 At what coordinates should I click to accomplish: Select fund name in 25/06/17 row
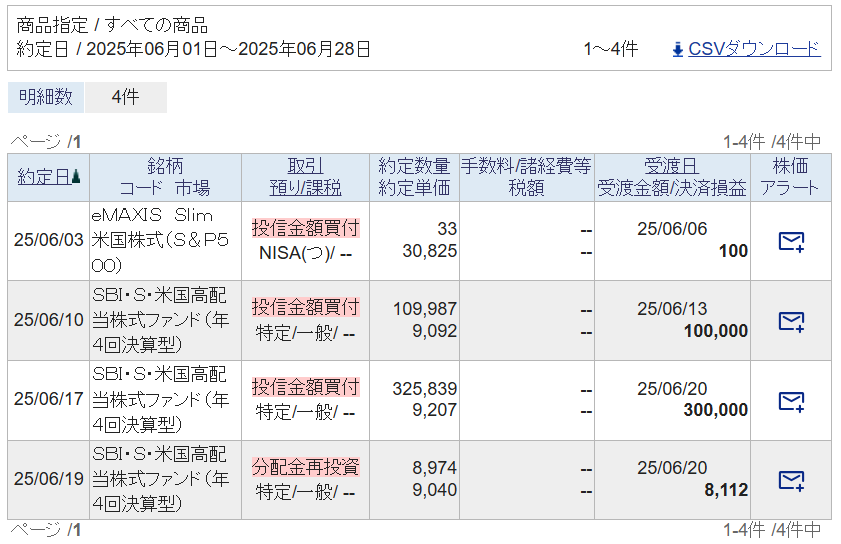[x=160, y=399]
